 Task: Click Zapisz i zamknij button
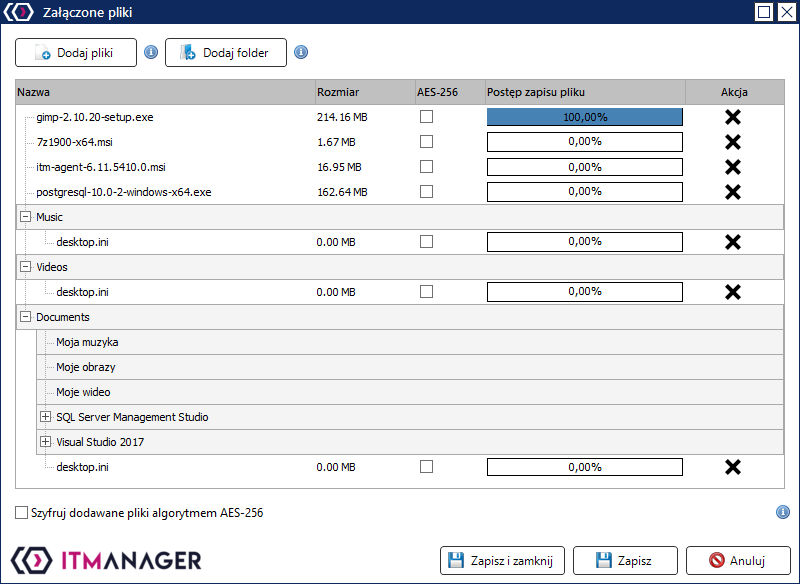click(502, 561)
